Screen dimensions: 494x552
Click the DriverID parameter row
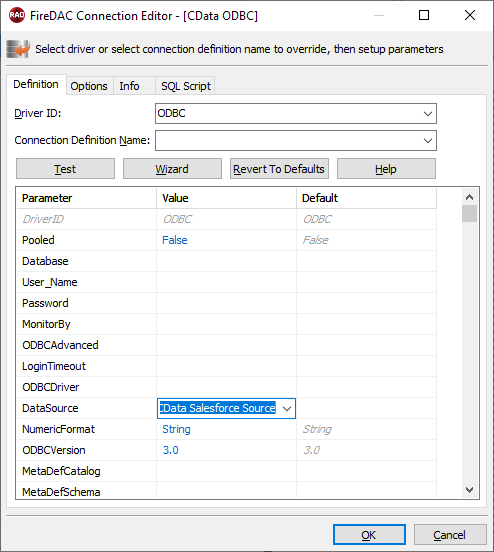tap(226, 219)
